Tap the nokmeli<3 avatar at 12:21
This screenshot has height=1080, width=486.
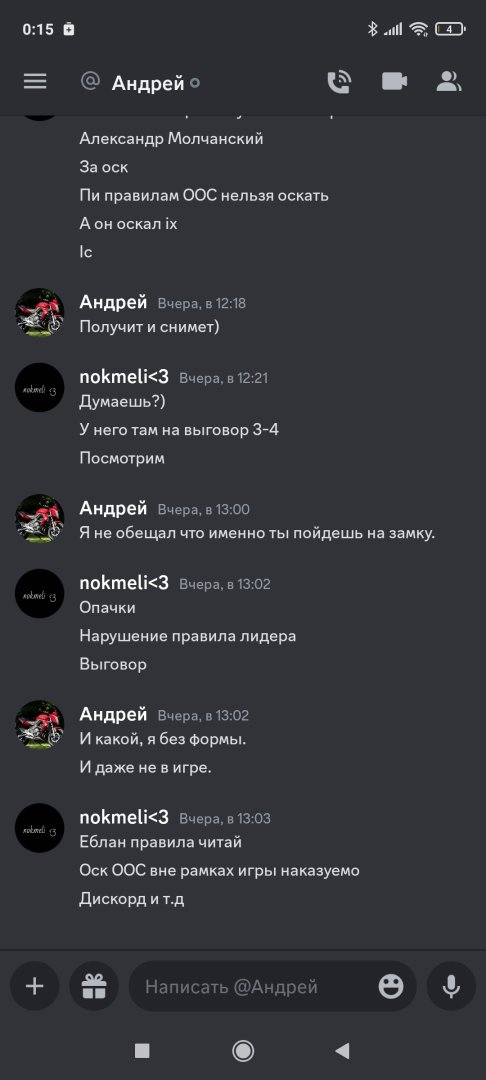pos(40,387)
